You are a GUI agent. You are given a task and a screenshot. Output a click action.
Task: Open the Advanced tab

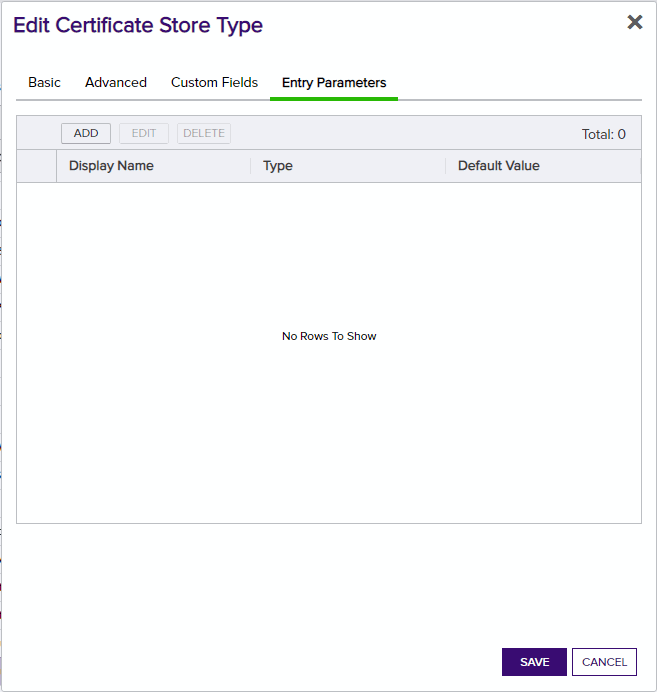click(x=116, y=83)
